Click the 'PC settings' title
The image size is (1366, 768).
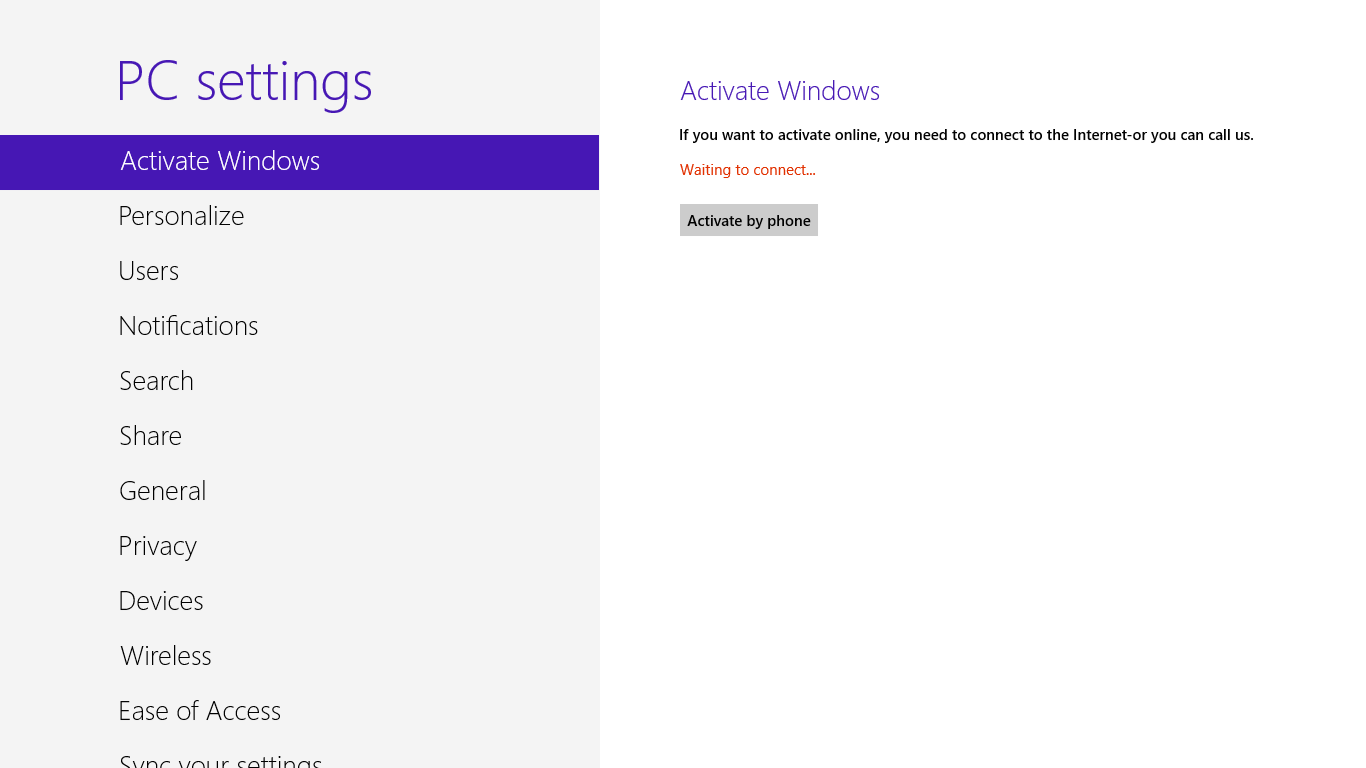244,82
